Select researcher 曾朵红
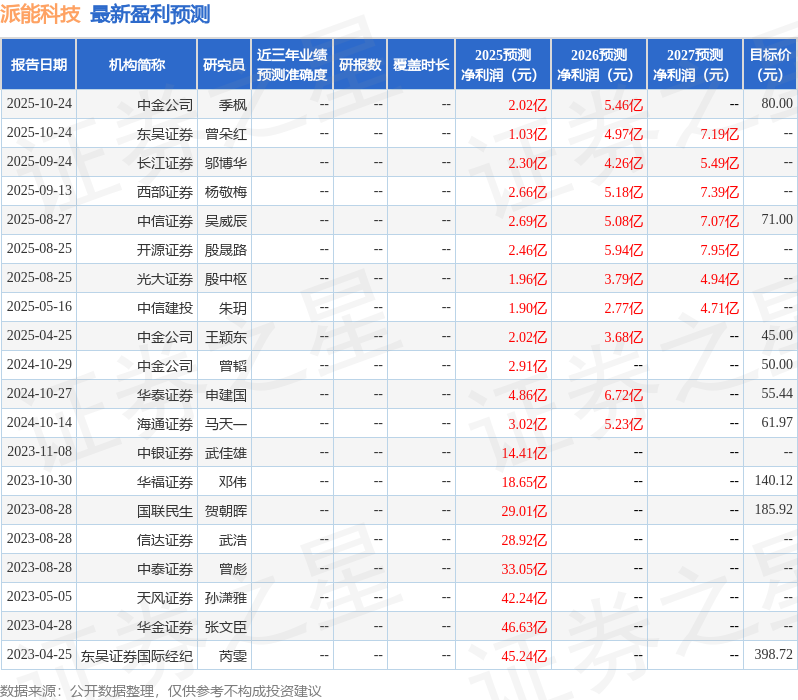Image resolution: width=798 pixels, height=700 pixels. [226, 134]
